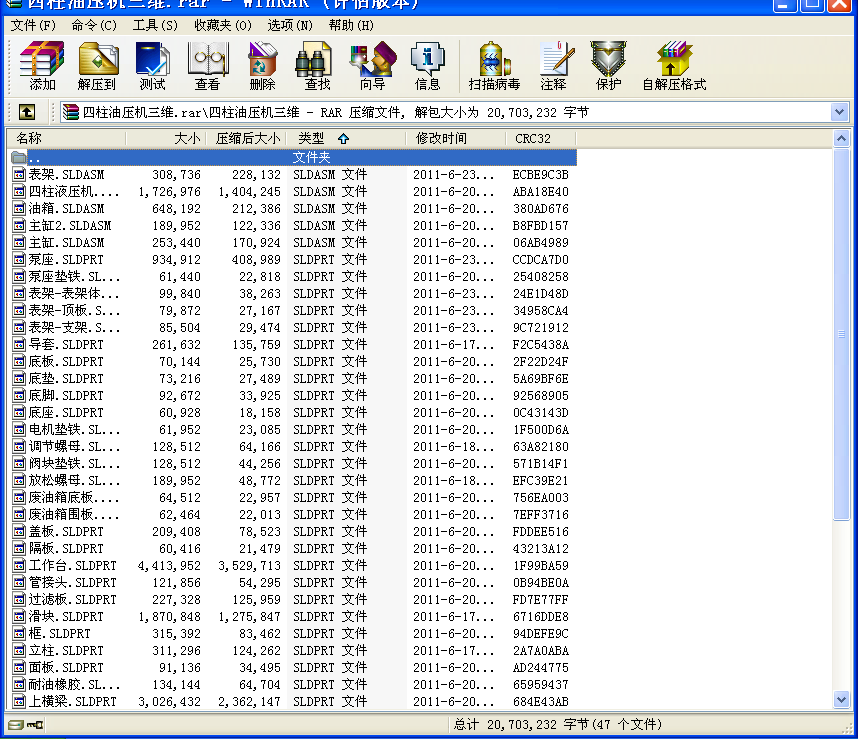Run the 测试 (Test) archive tool
858x739 pixels.
[x=152, y=66]
